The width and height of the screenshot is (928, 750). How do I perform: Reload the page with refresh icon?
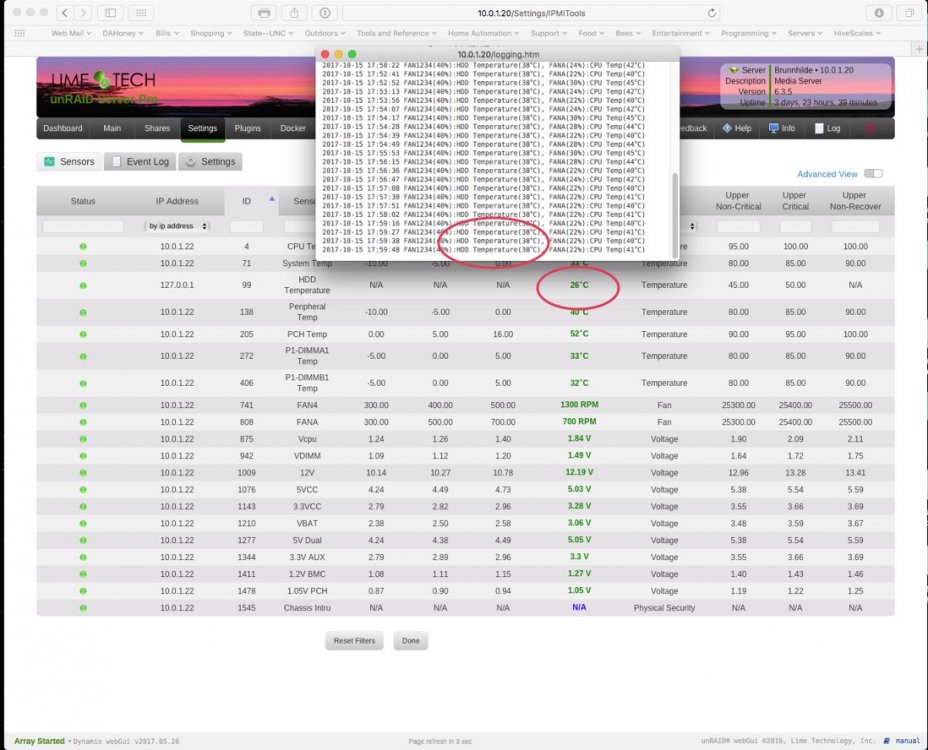coord(712,12)
